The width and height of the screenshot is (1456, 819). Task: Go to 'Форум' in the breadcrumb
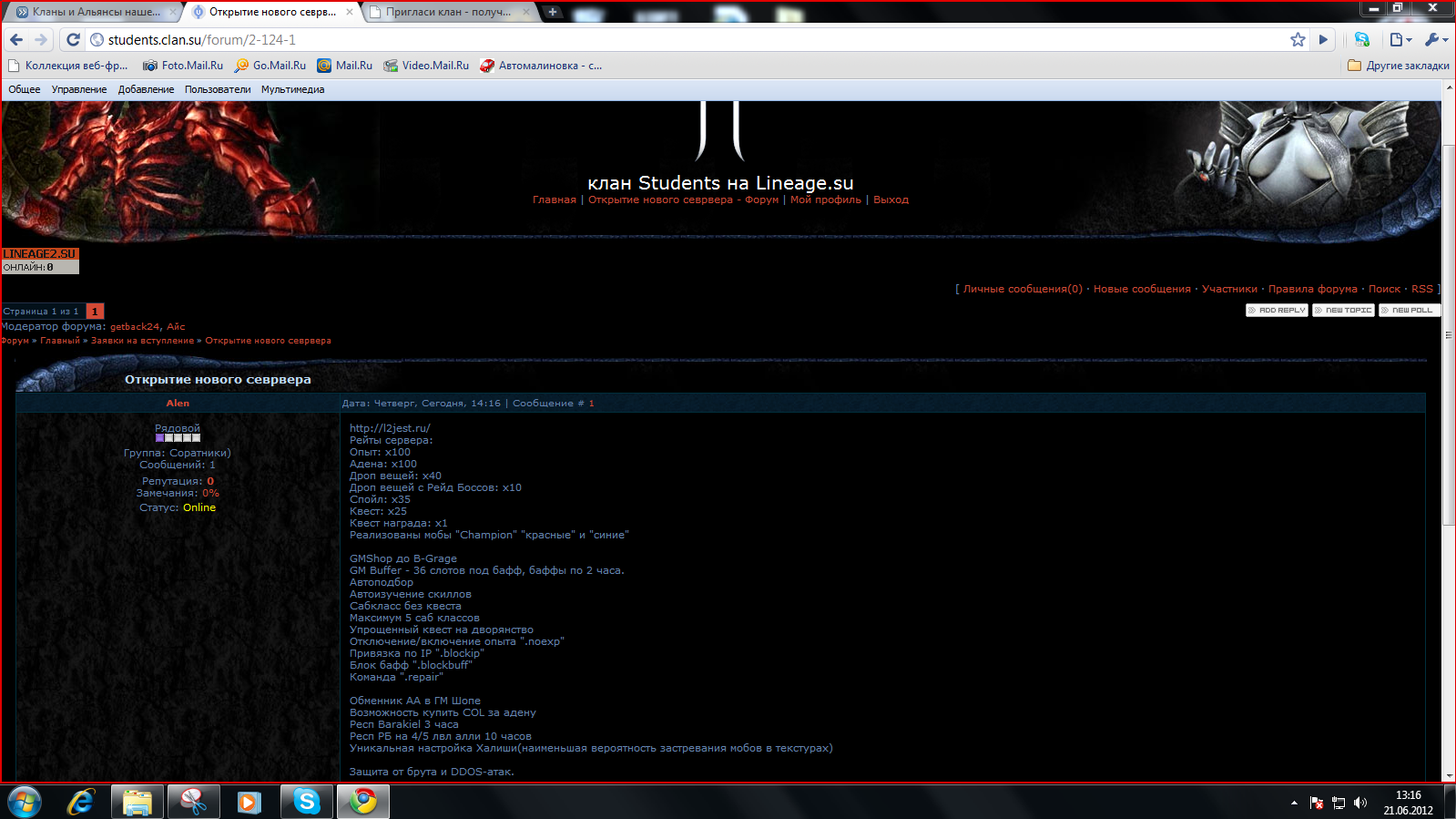click(x=15, y=341)
